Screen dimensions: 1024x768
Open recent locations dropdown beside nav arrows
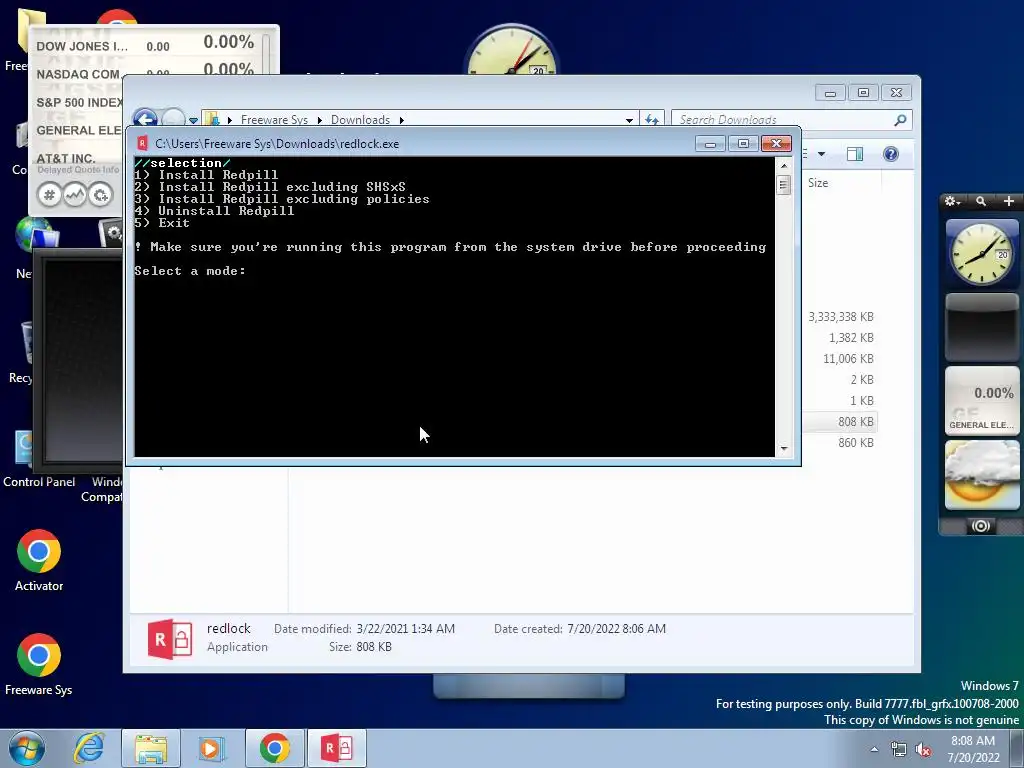pyautogui.click(x=193, y=121)
